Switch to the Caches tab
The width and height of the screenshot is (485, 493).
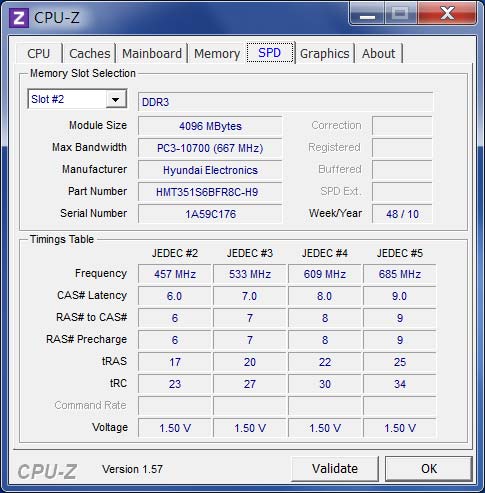pos(90,53)
